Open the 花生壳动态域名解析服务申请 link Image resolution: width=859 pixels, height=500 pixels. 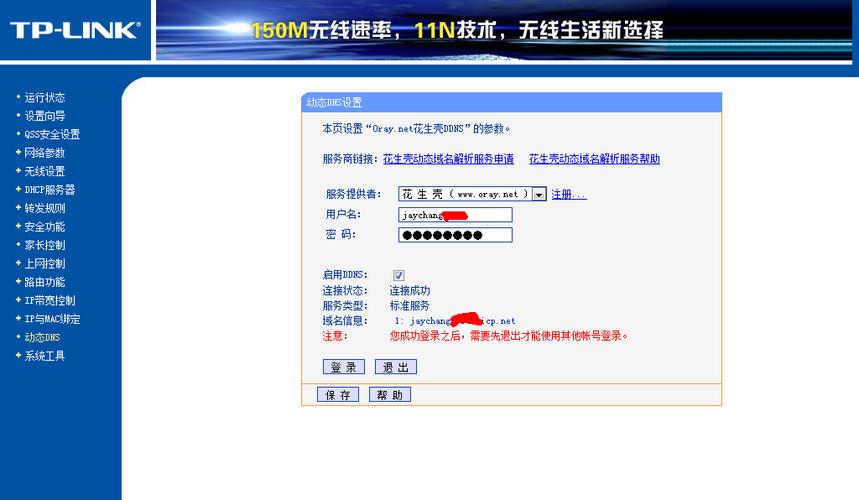(448, 159)
